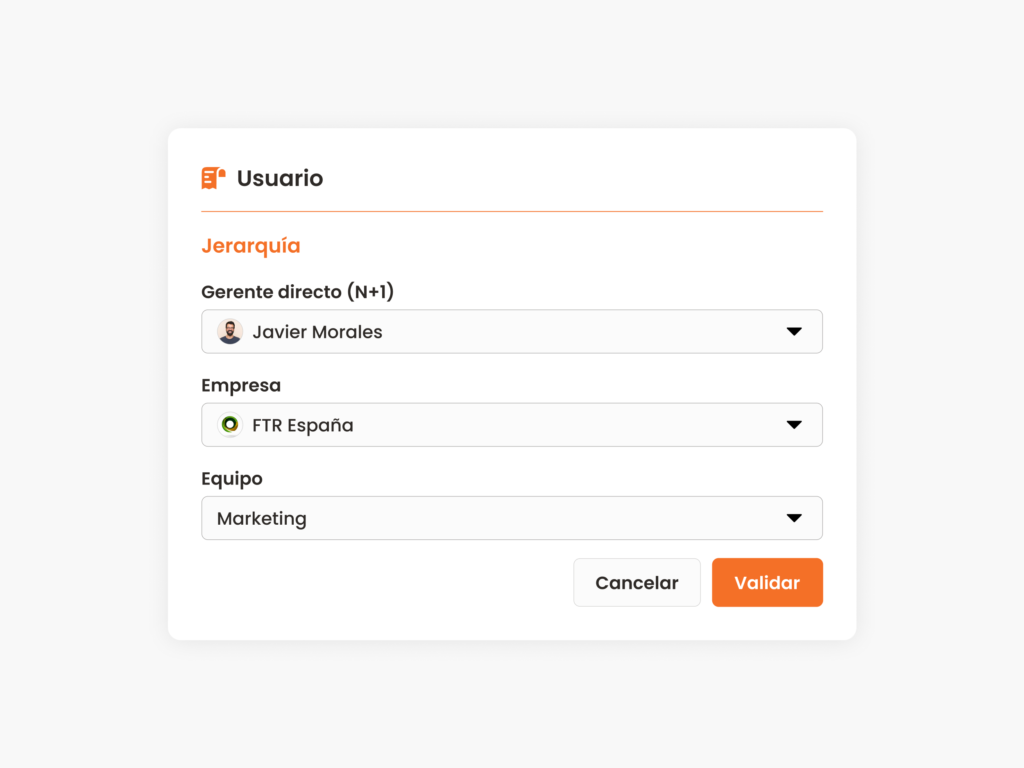
Task: Click the orange Usuario receipt icon
Action: [x=213, y=178]
